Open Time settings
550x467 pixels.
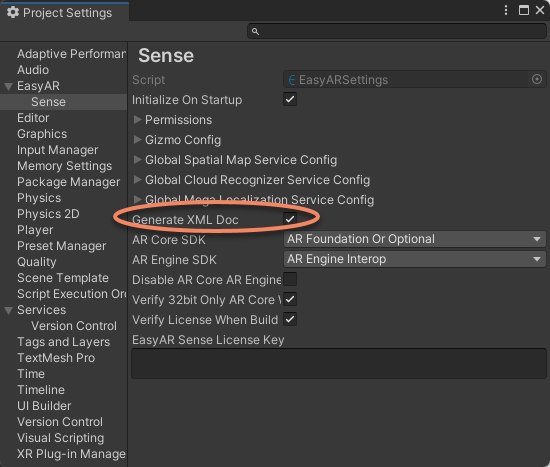pyautogui.click(x=31, y=374)
